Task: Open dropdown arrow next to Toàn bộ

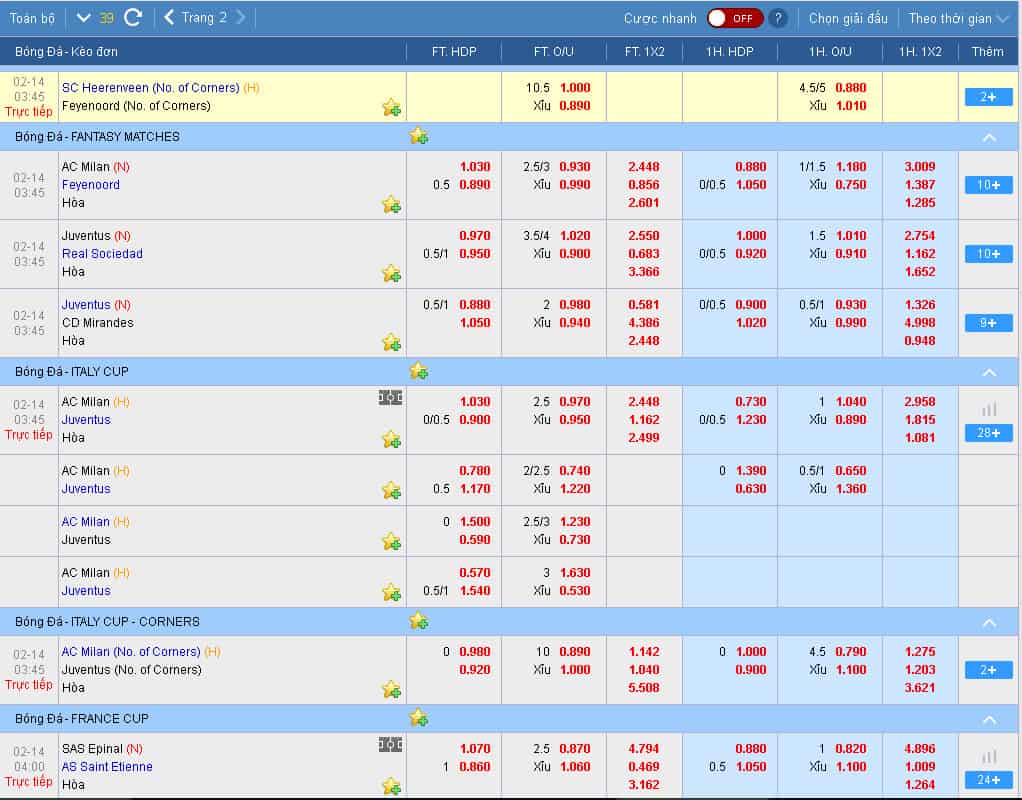Action: (83, 18)
